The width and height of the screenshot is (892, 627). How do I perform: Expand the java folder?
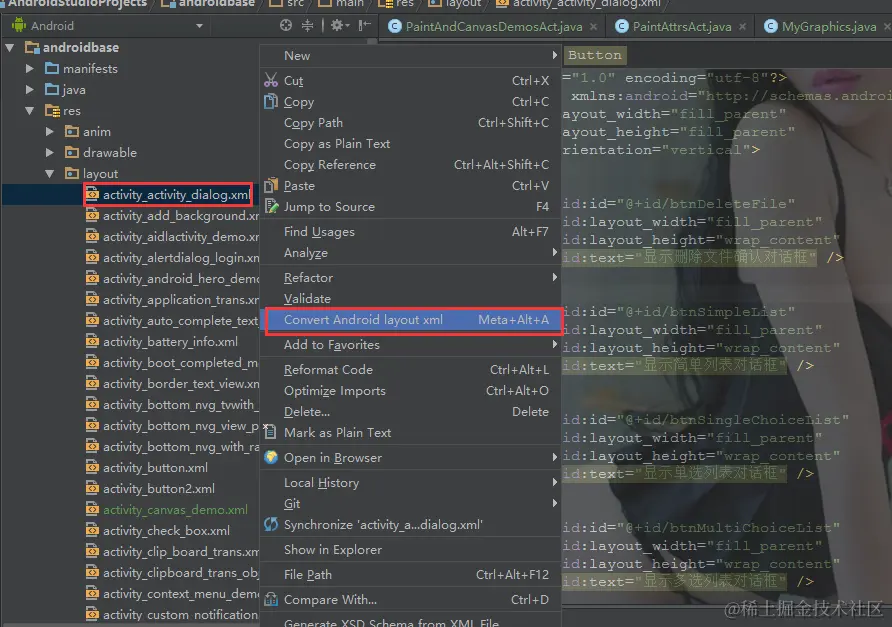[30, 90]
